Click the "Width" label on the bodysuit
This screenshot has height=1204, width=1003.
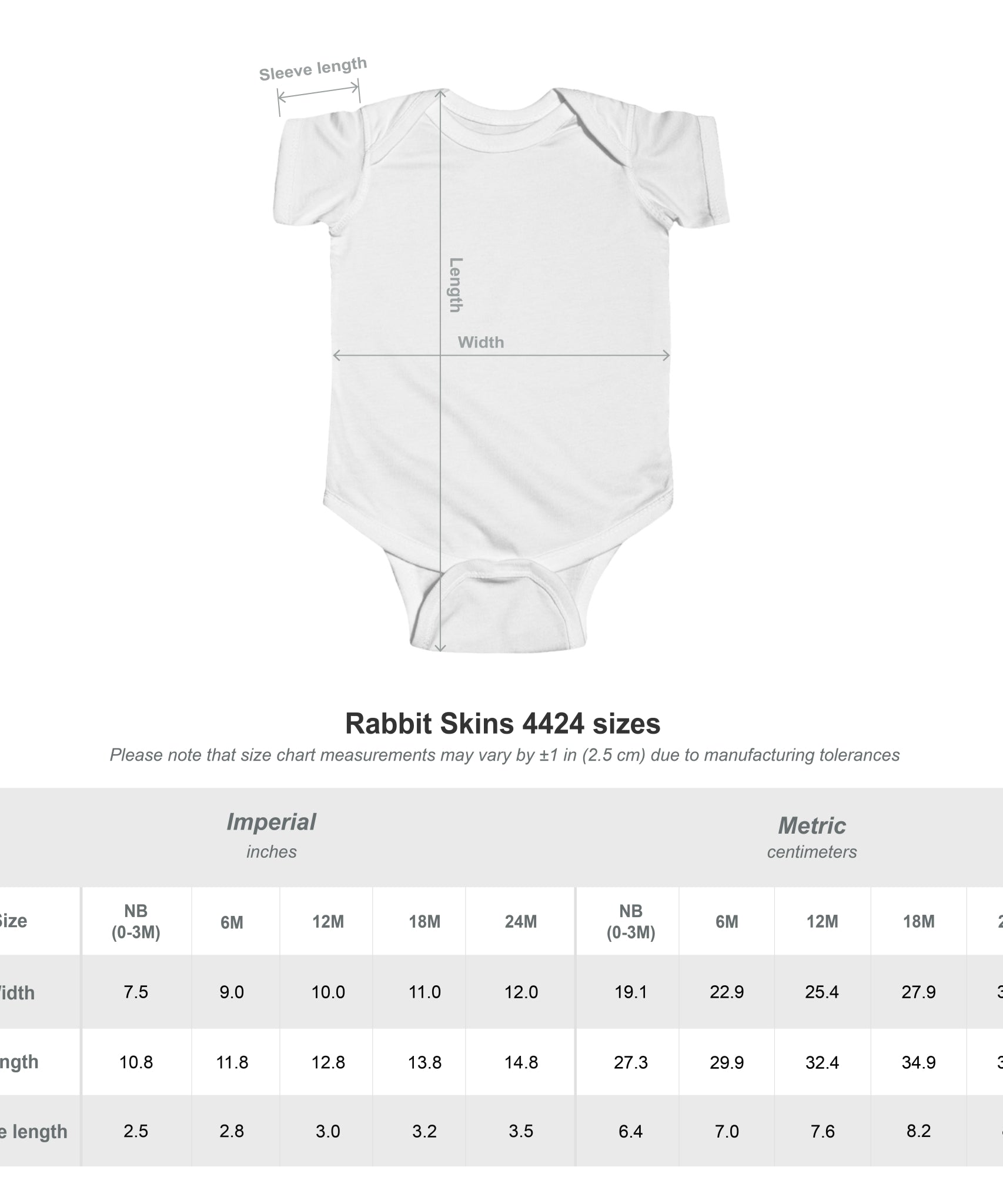pos(480,342)
